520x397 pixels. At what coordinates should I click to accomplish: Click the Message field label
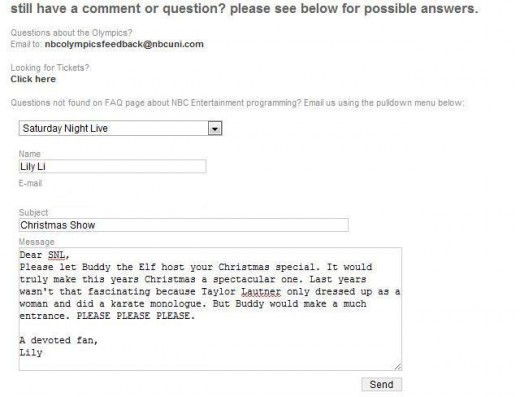pyautogui.click(x=36, y=242)
